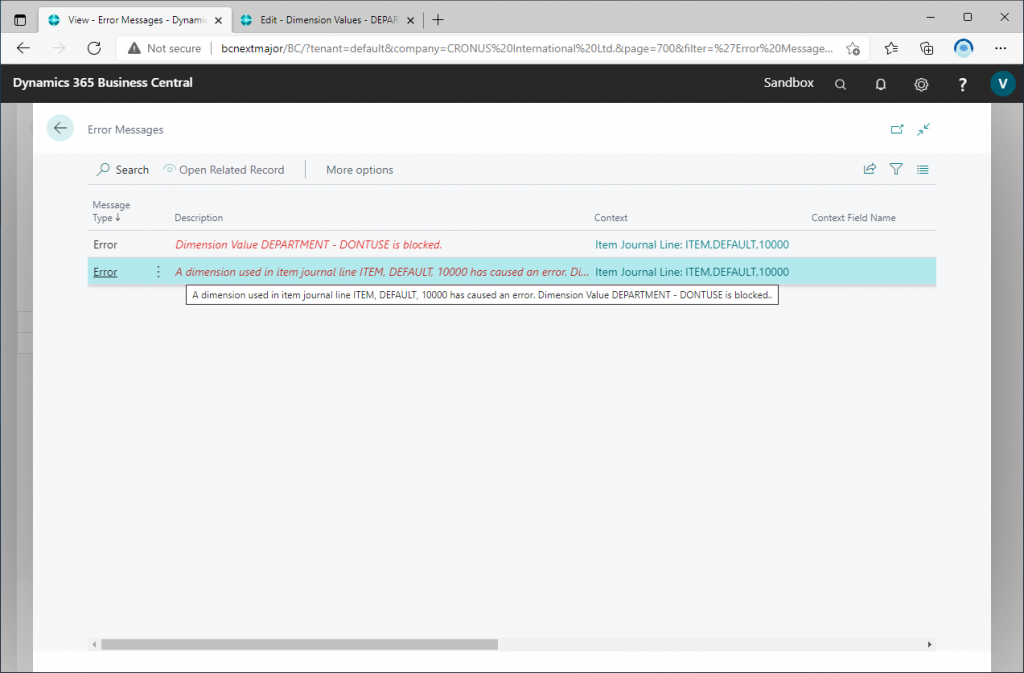The width and height of the screenshot is (1024, 673).
Task: Open the notifications bell
Action: (881, 84)
